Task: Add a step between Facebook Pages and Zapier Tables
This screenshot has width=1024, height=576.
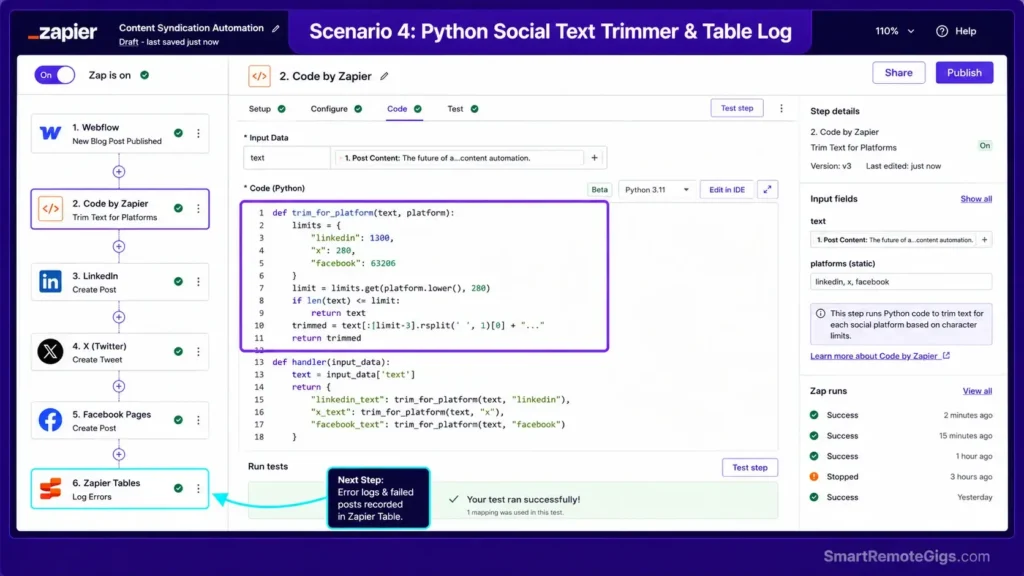Action: [119, 455]
